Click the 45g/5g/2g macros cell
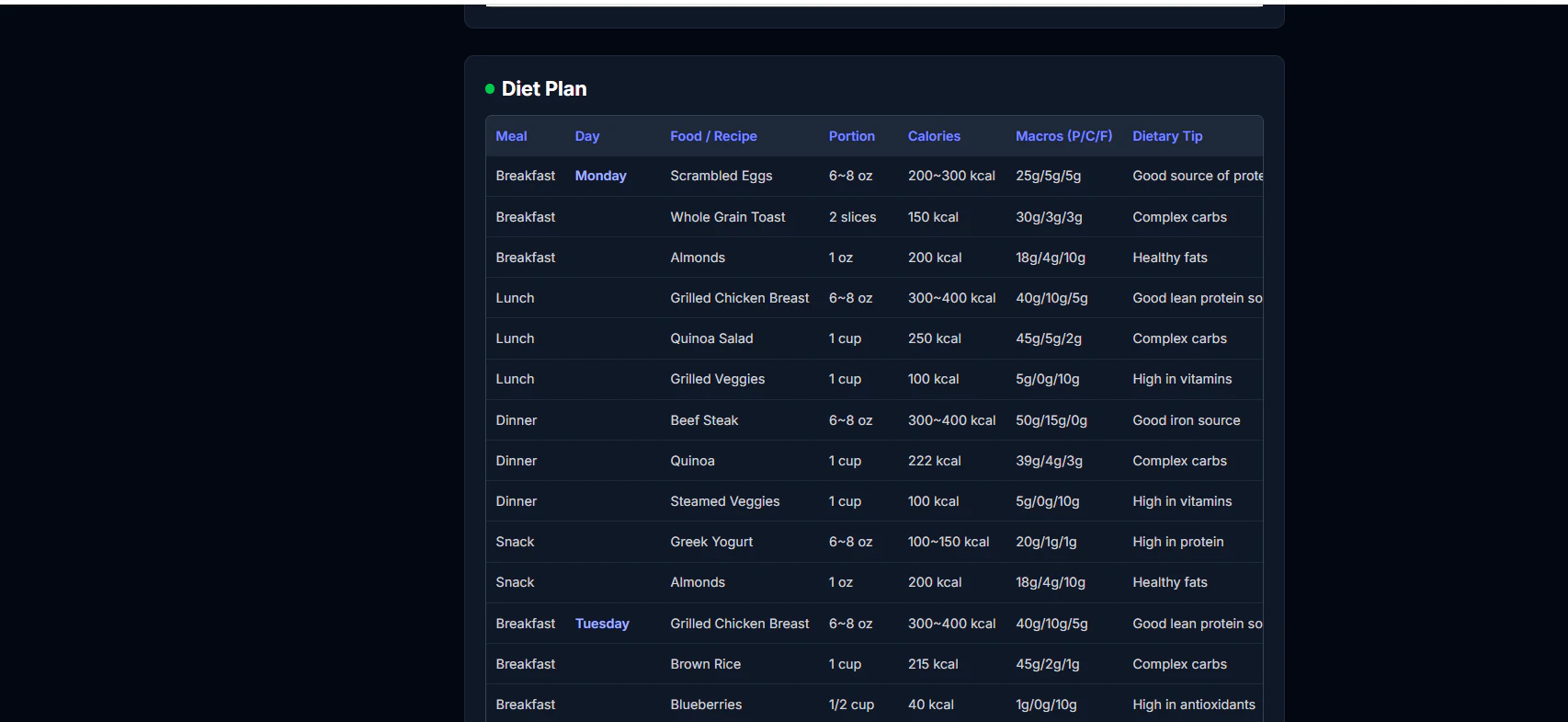 tap(1049, 338)
